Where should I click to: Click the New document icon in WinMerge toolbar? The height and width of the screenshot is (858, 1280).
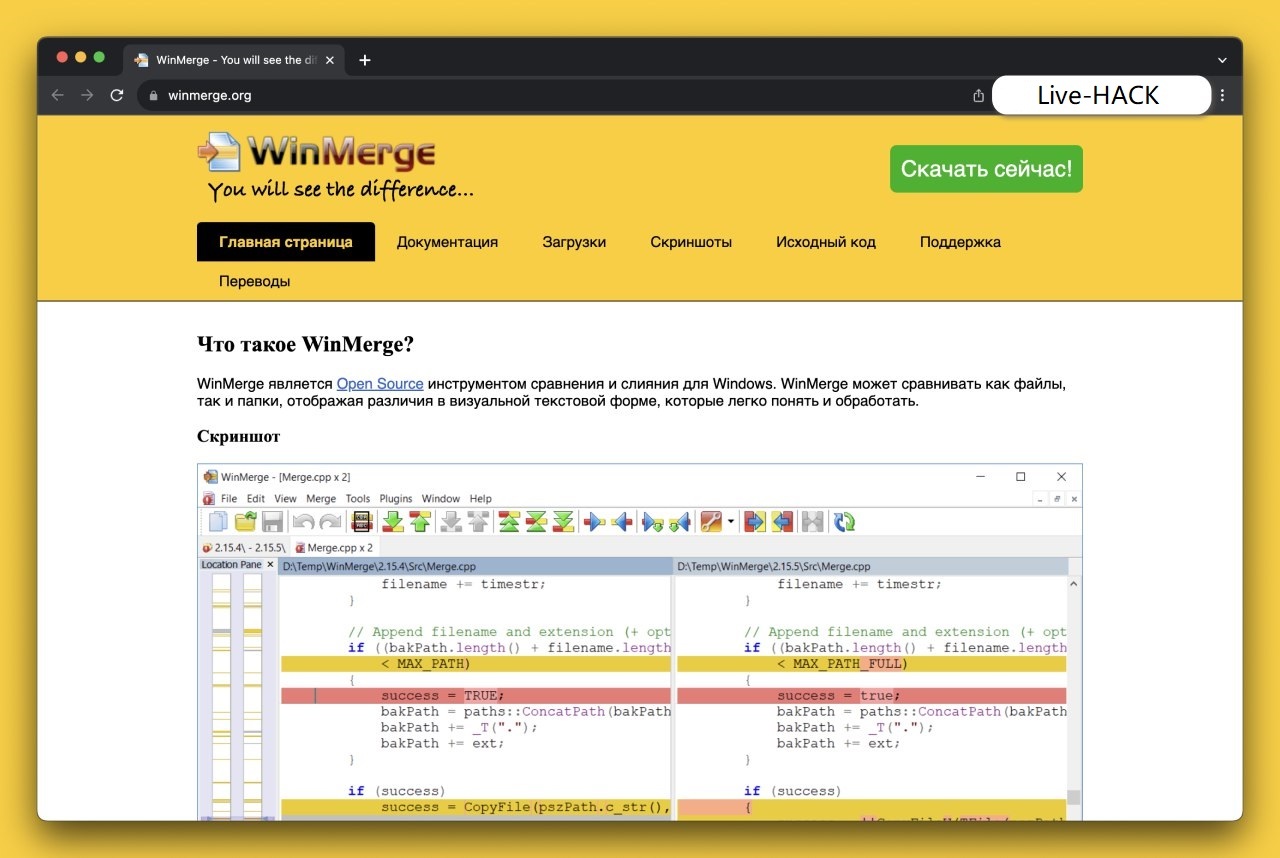click(217, 522)
